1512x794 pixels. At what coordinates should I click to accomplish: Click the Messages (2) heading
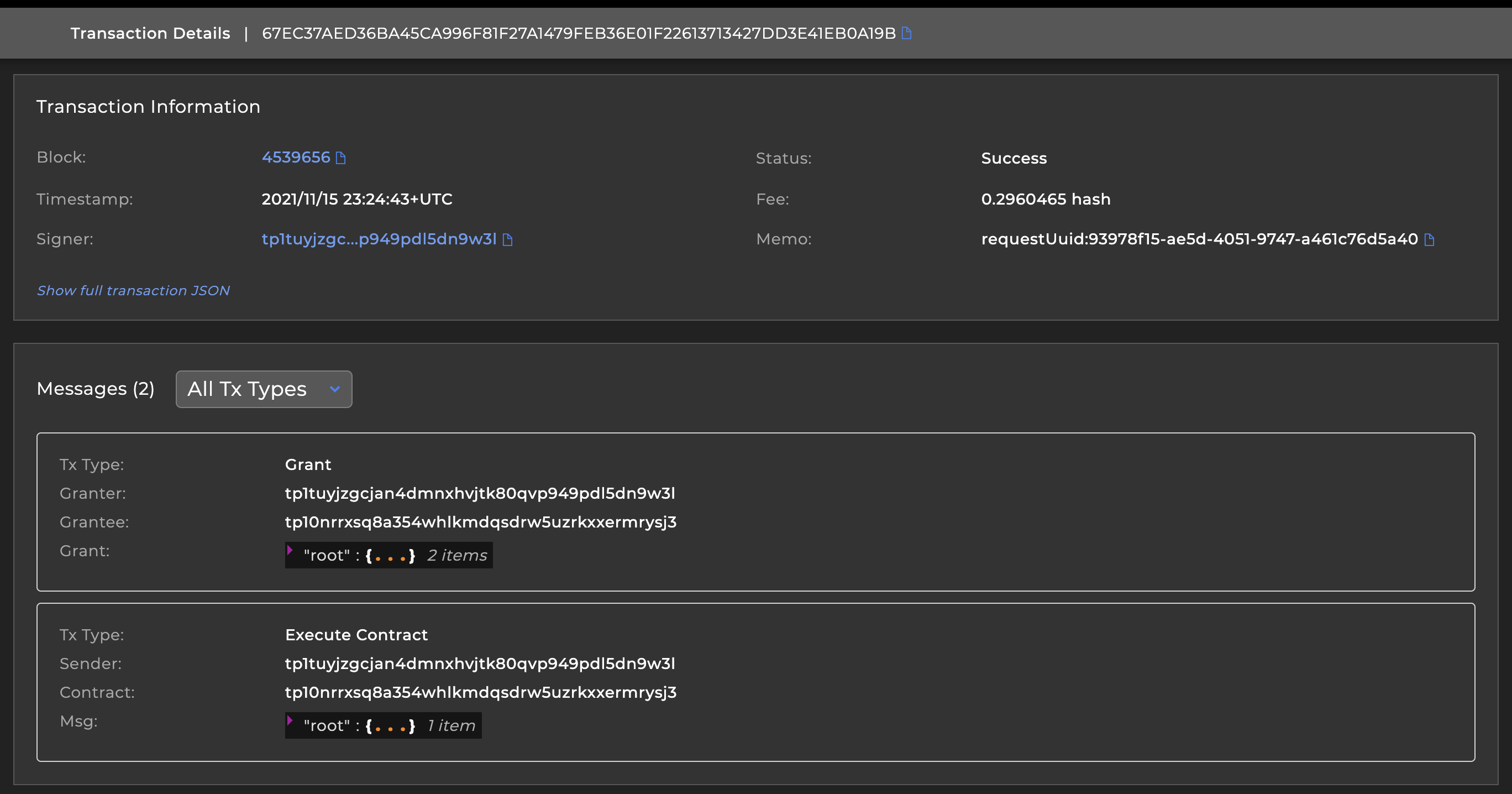pos(96,389)
